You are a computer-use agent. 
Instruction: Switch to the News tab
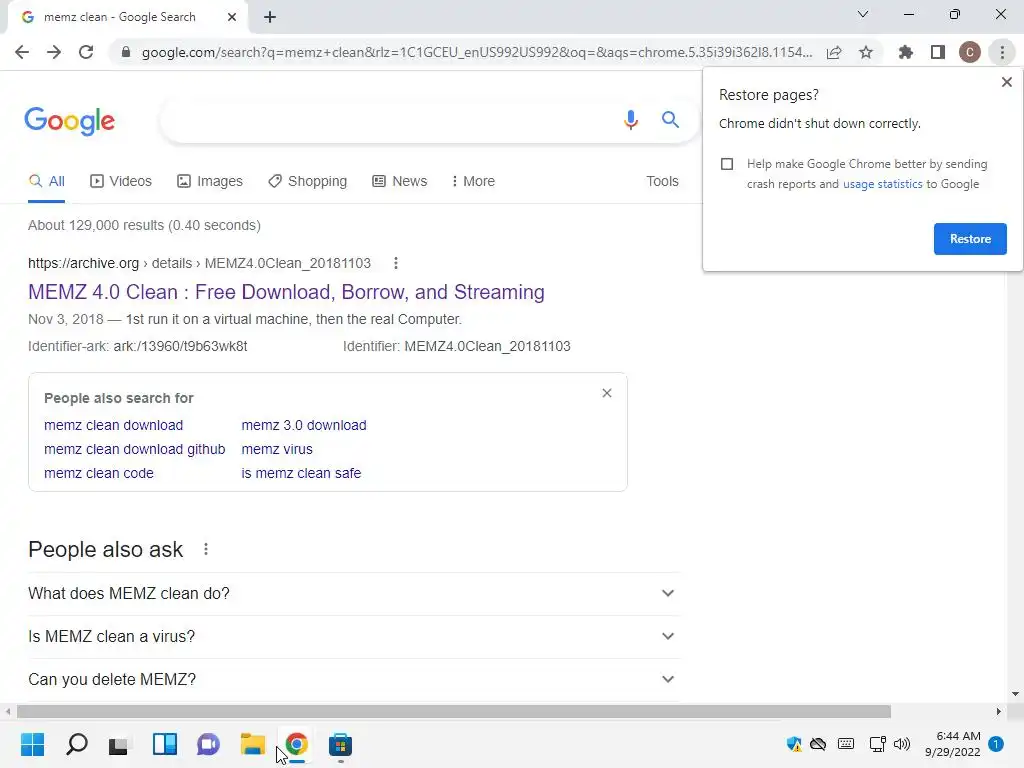coord(400,182)
